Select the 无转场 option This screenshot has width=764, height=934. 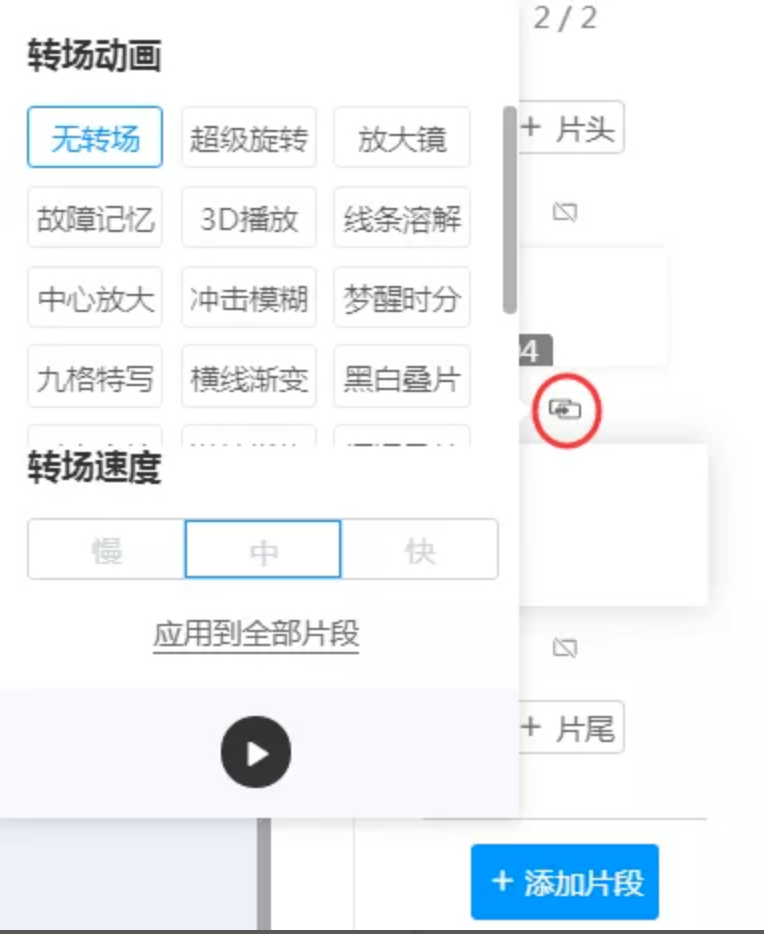click(95, 137)
